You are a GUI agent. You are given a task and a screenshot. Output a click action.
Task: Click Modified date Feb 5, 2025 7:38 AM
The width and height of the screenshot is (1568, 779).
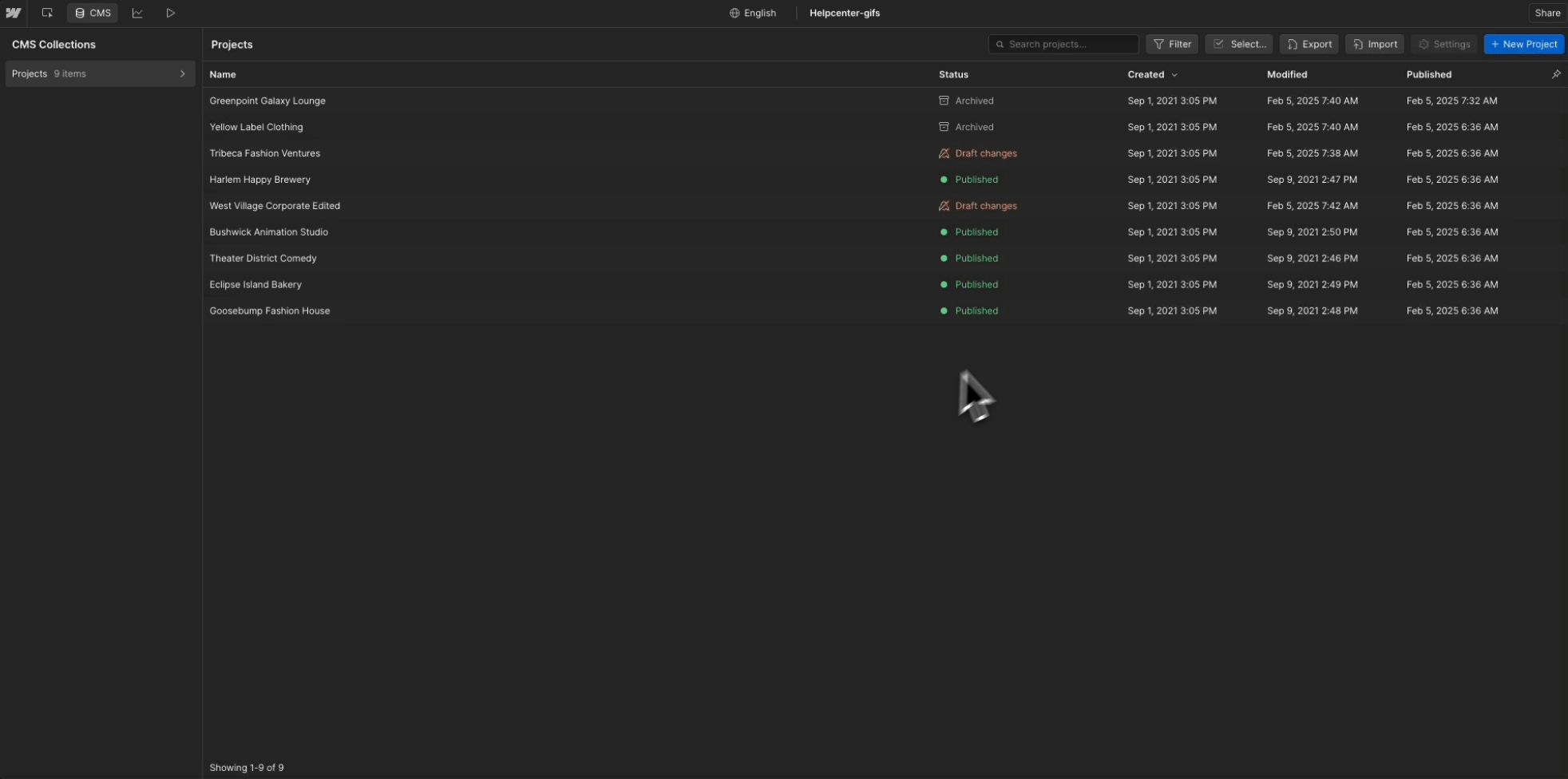(x=1313, y=153)
